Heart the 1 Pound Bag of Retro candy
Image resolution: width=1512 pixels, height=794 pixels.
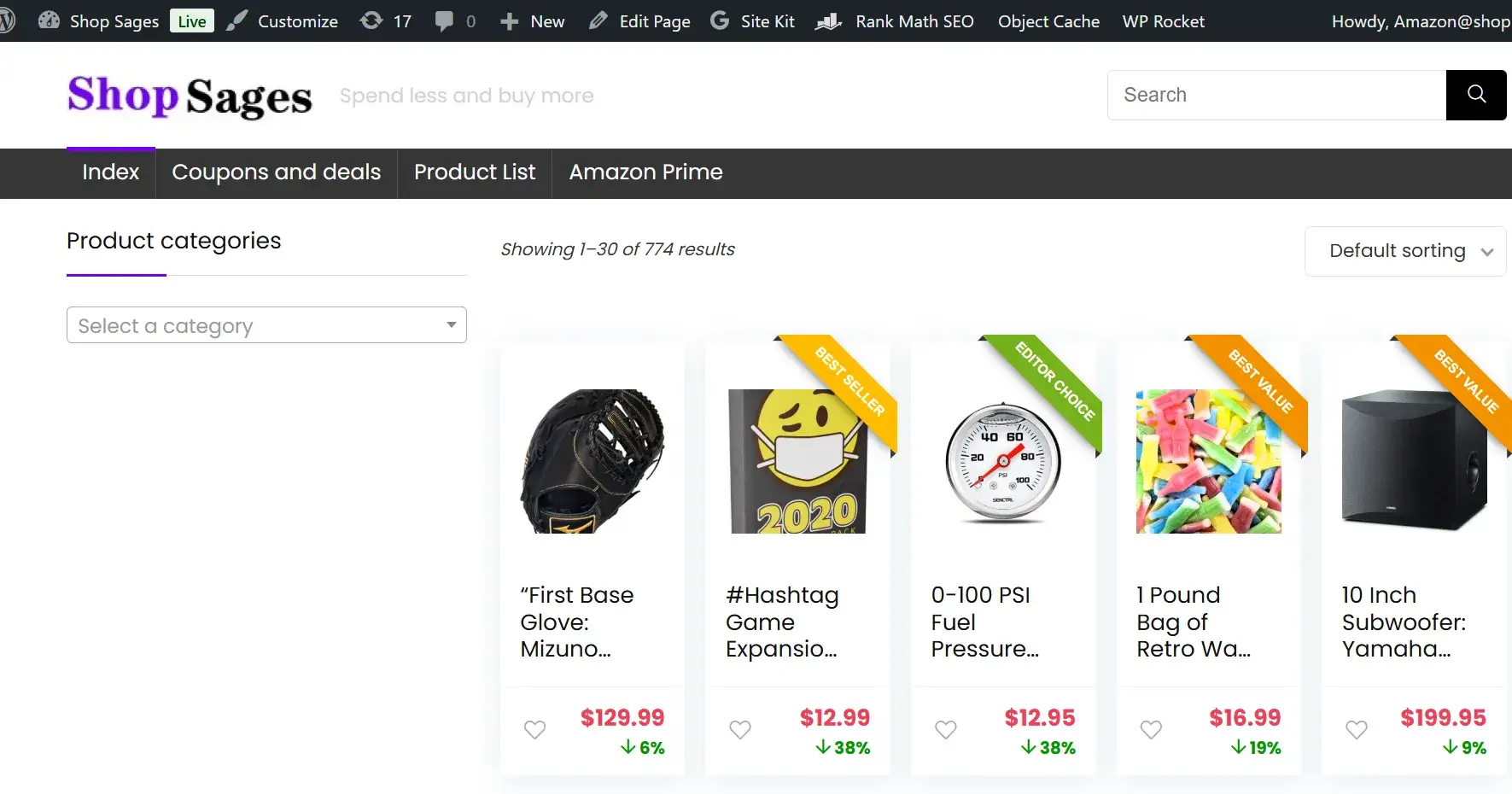[1151, 730]
